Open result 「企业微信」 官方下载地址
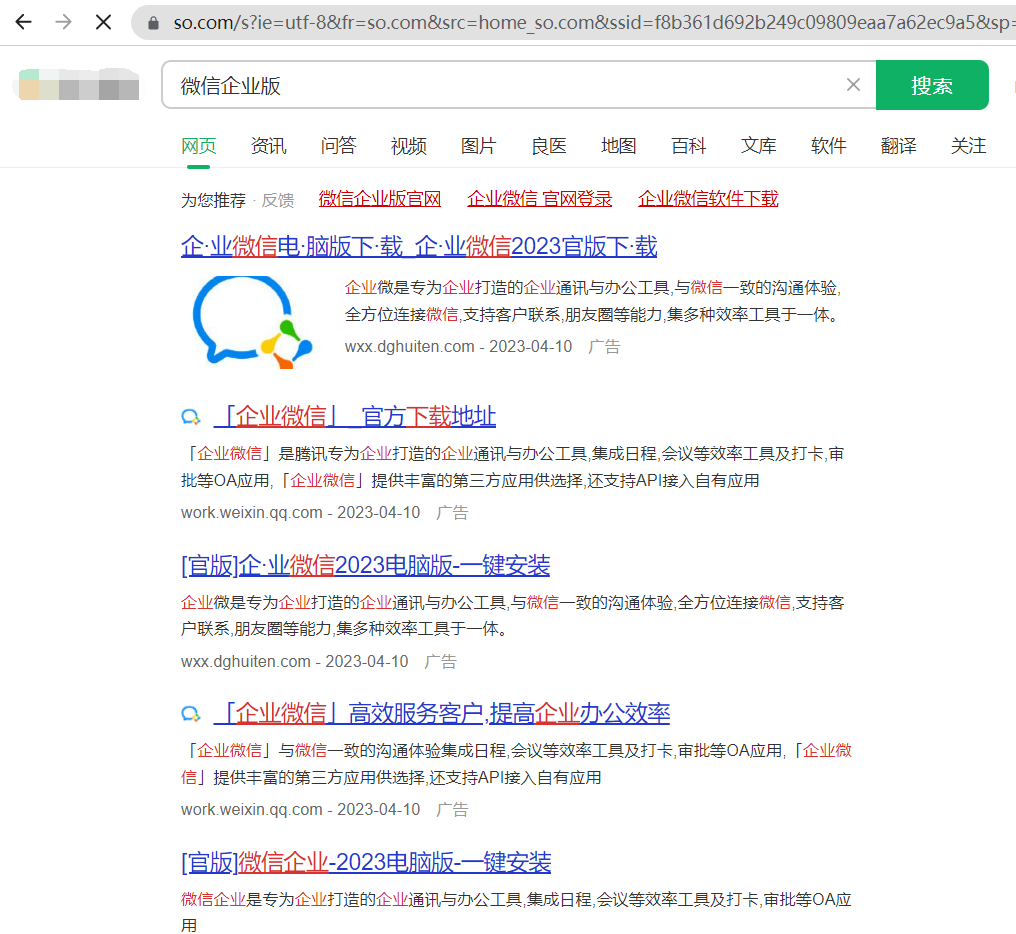Viewport: 1016px width, 934px height. pos(355,416)
